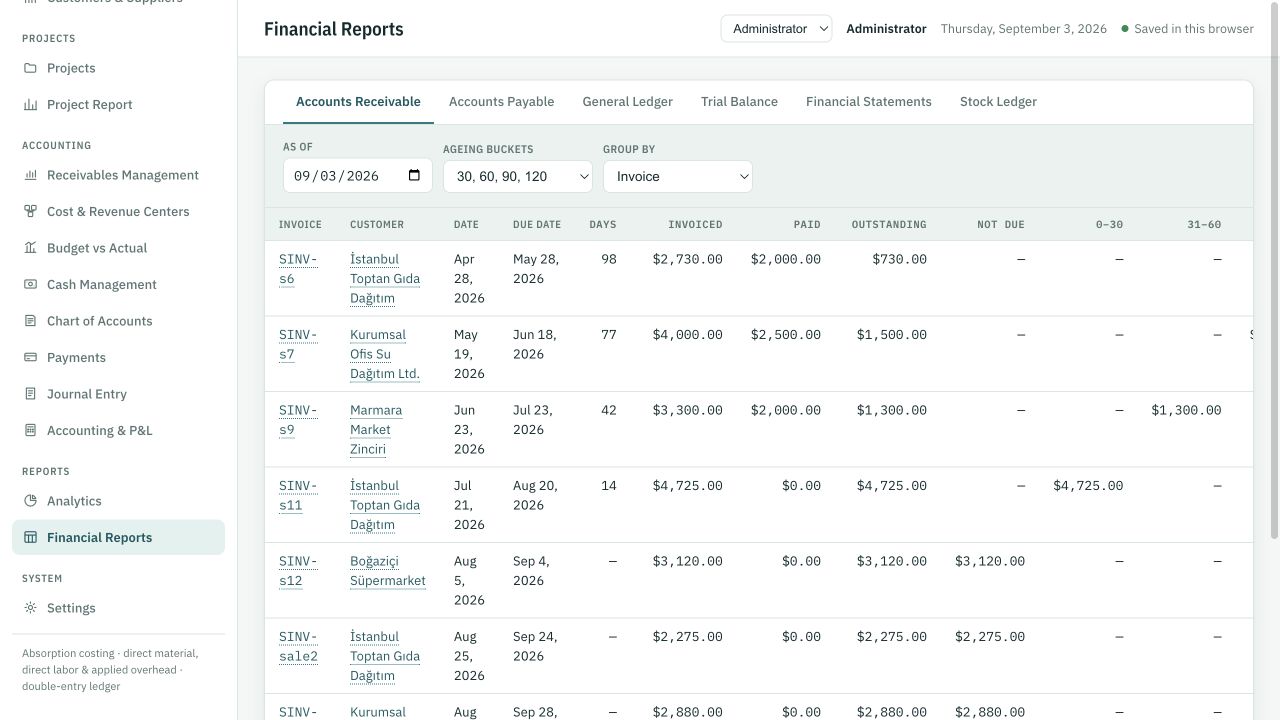Click the Settings gear icon

coord(30,608)
